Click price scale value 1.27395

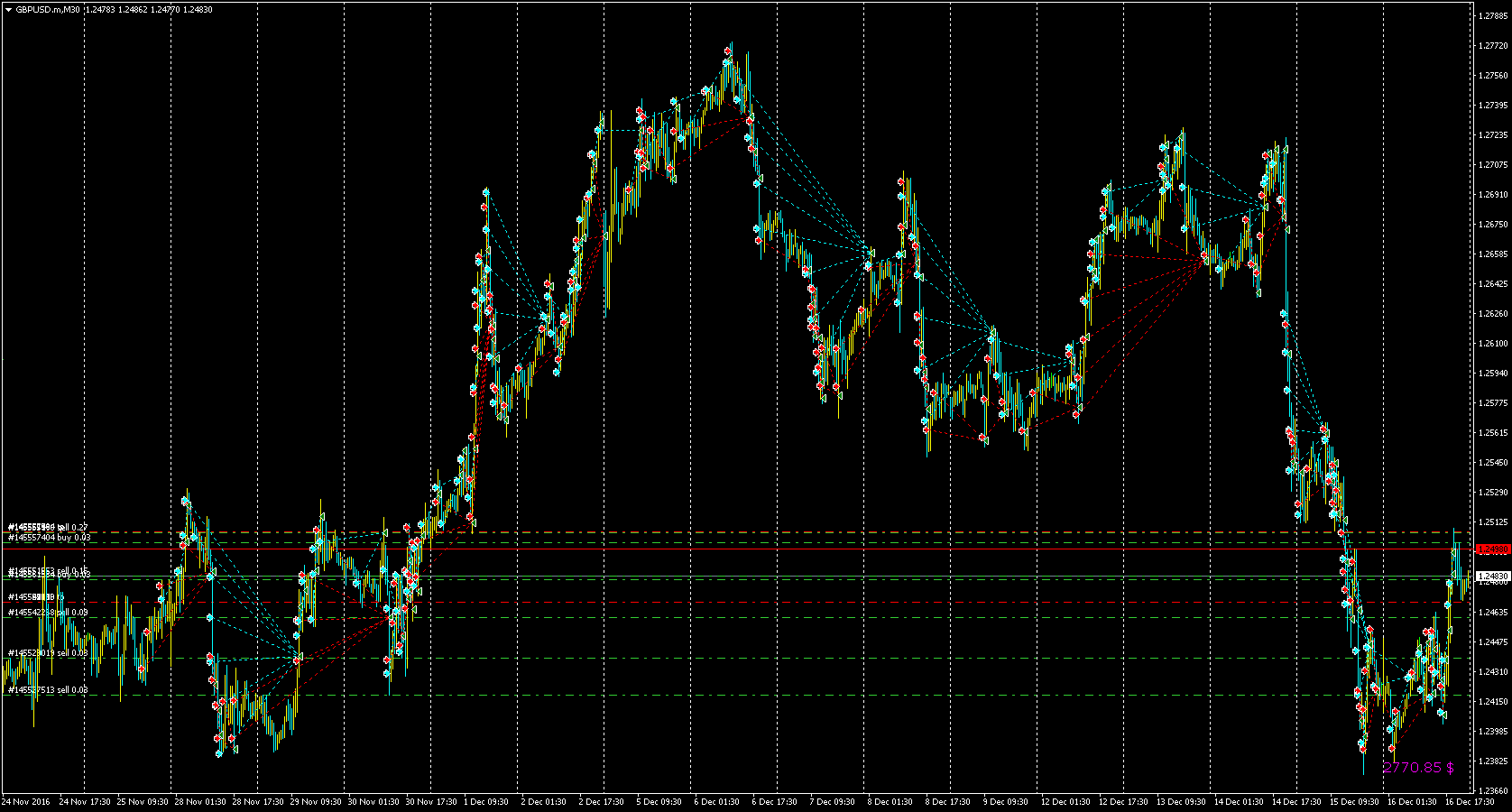(x=1494, y=106)
